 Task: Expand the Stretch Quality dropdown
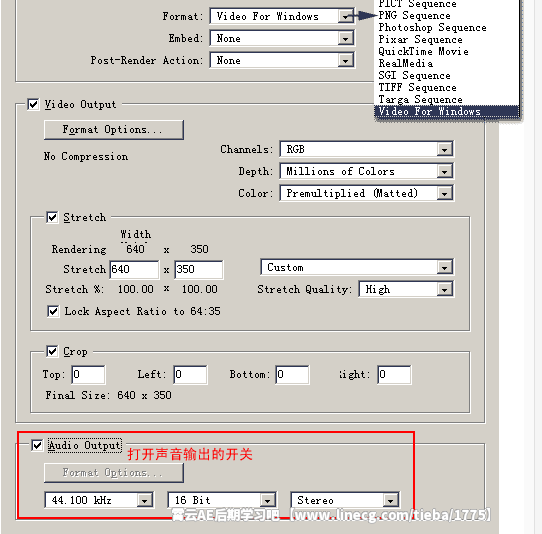(x=406, y=289)
